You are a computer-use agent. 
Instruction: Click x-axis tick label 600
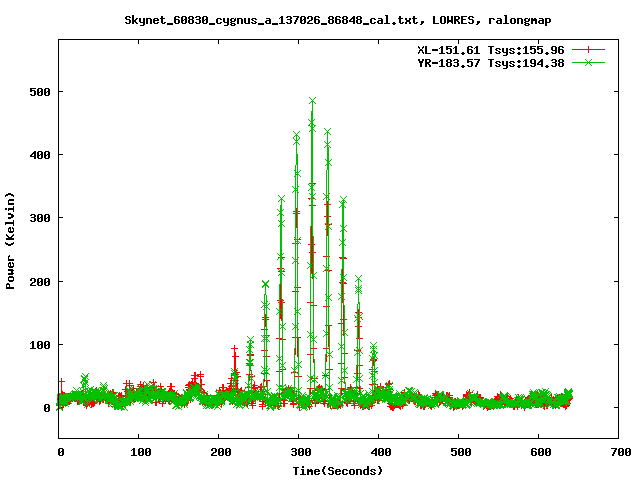pos(540,452)
